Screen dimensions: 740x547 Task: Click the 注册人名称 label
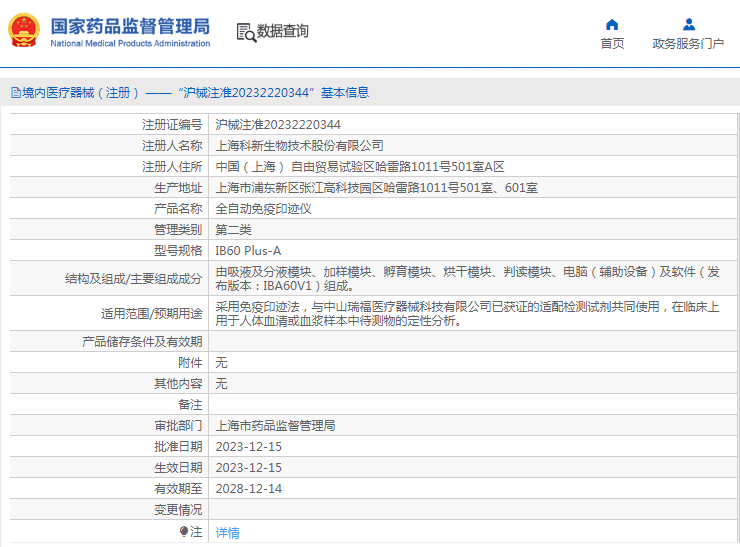[x=172, y=146]
